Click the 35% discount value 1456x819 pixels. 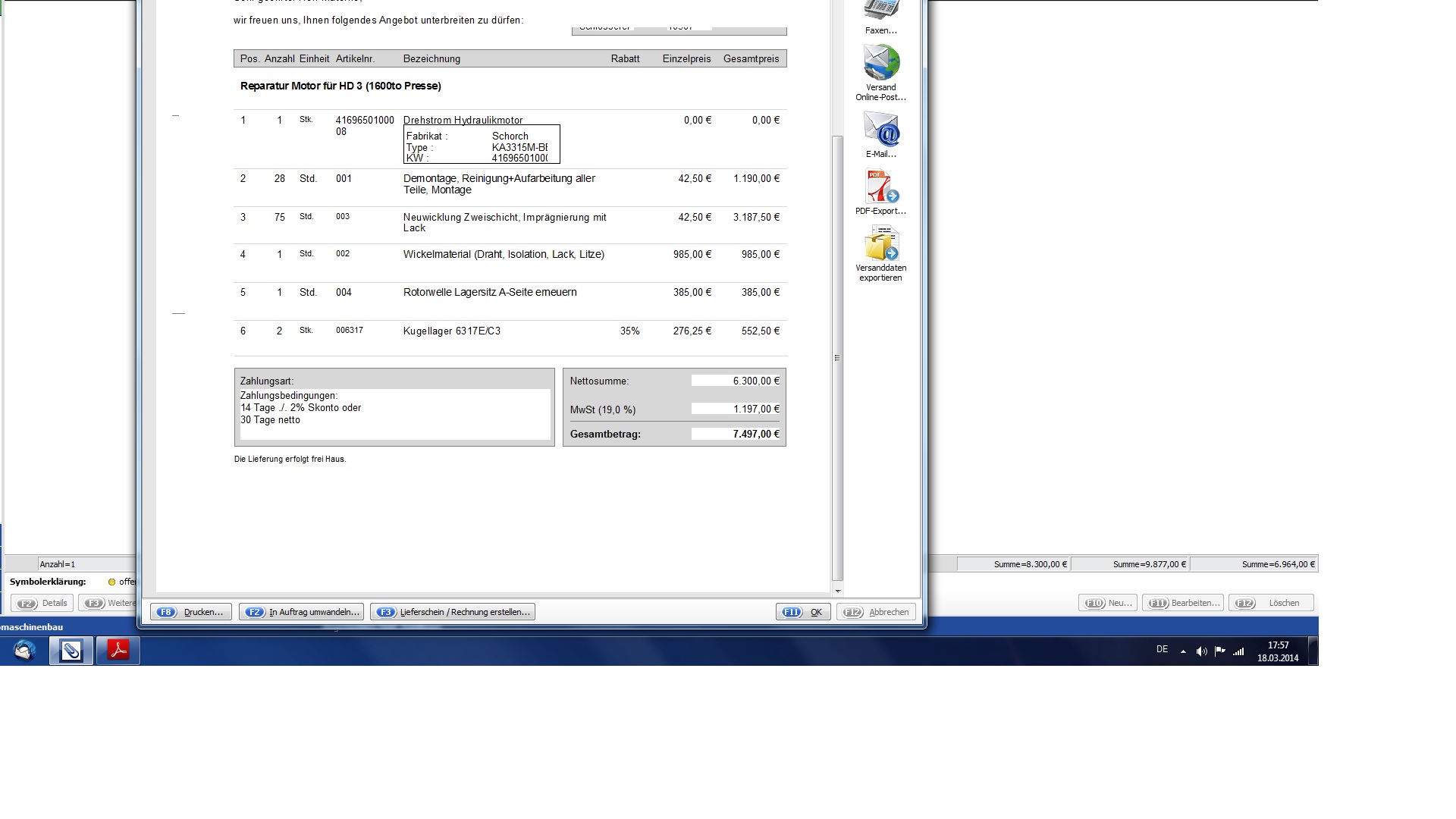point(629,331)
